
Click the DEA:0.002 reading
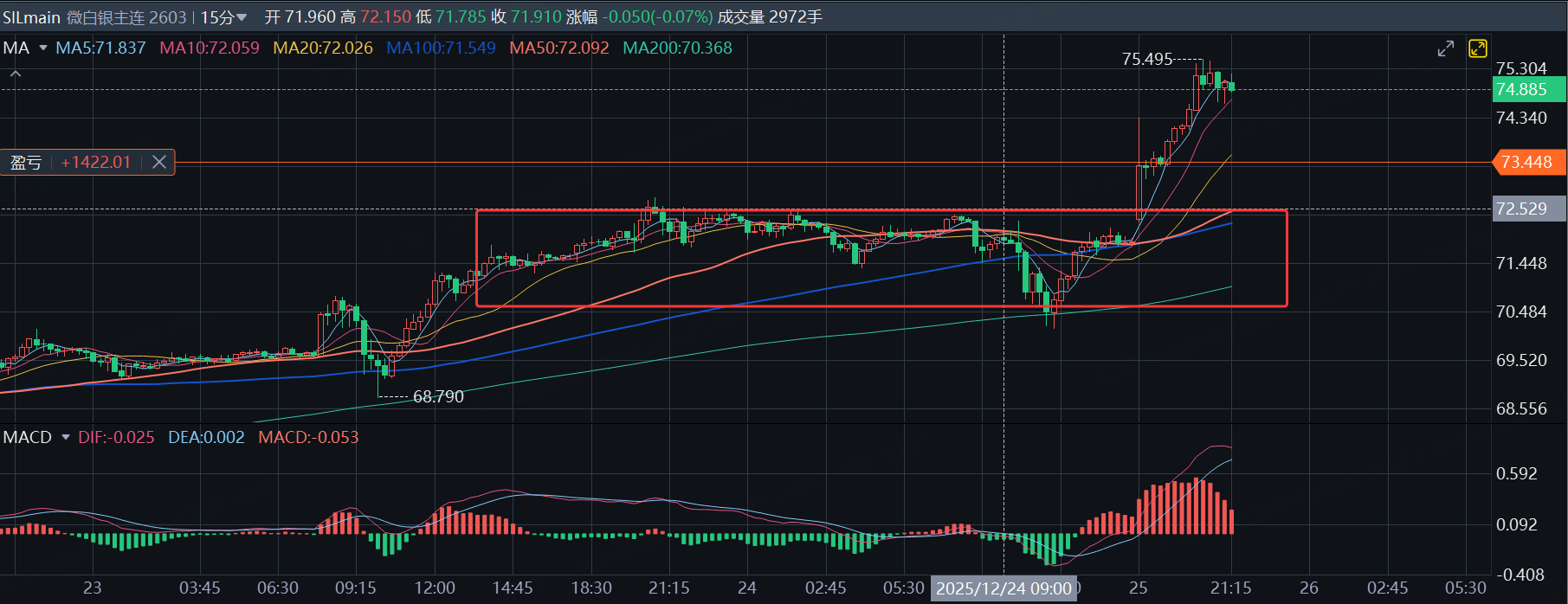(206, 438)
